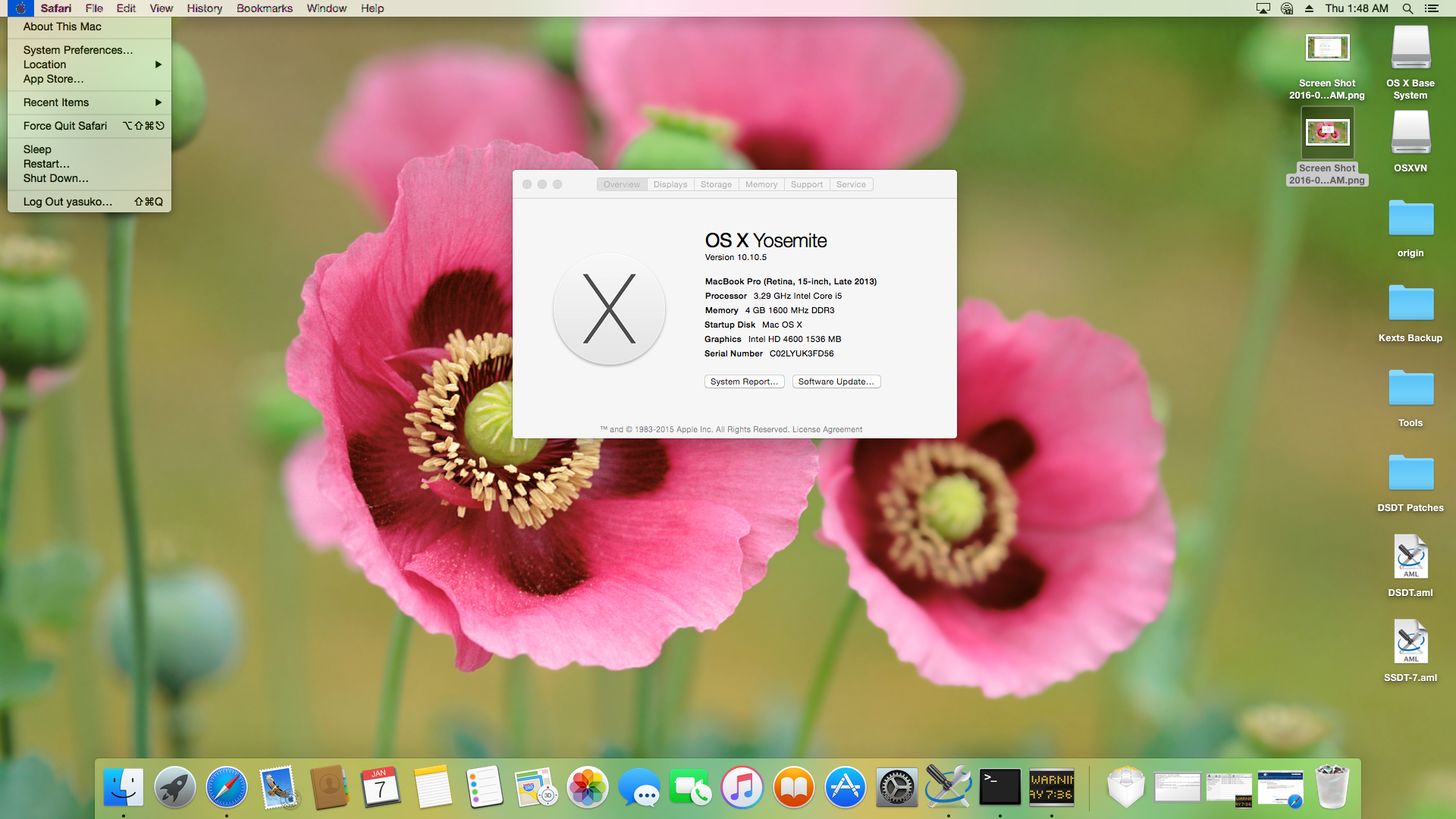This screenshot has height=819, width=1456.
Task: Click the System Report… button
Action: 744,381
